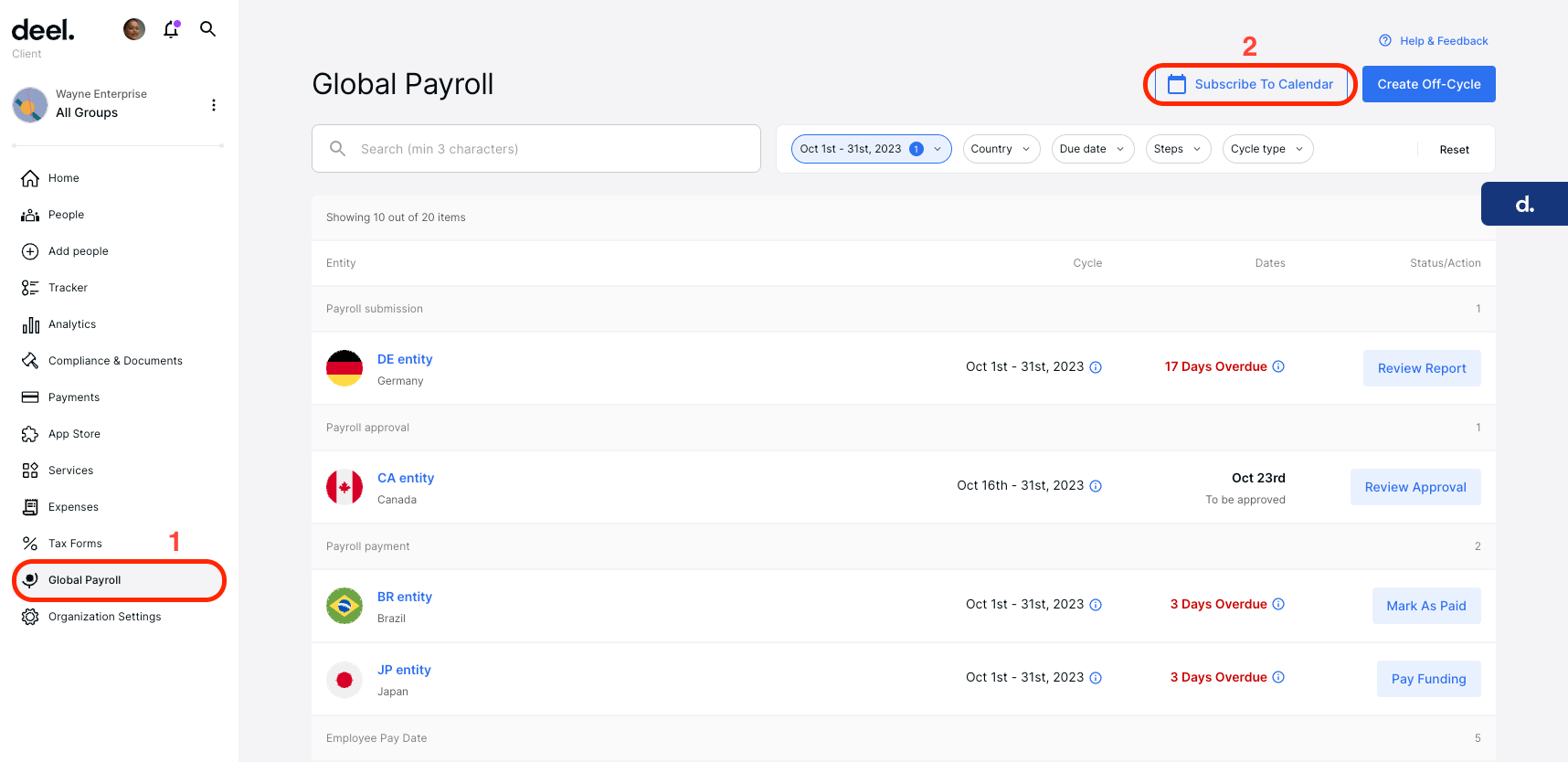Viewport: 1568px width, 762px height.
Task: Click the Add people plus icon
Action: pos(30,251)
